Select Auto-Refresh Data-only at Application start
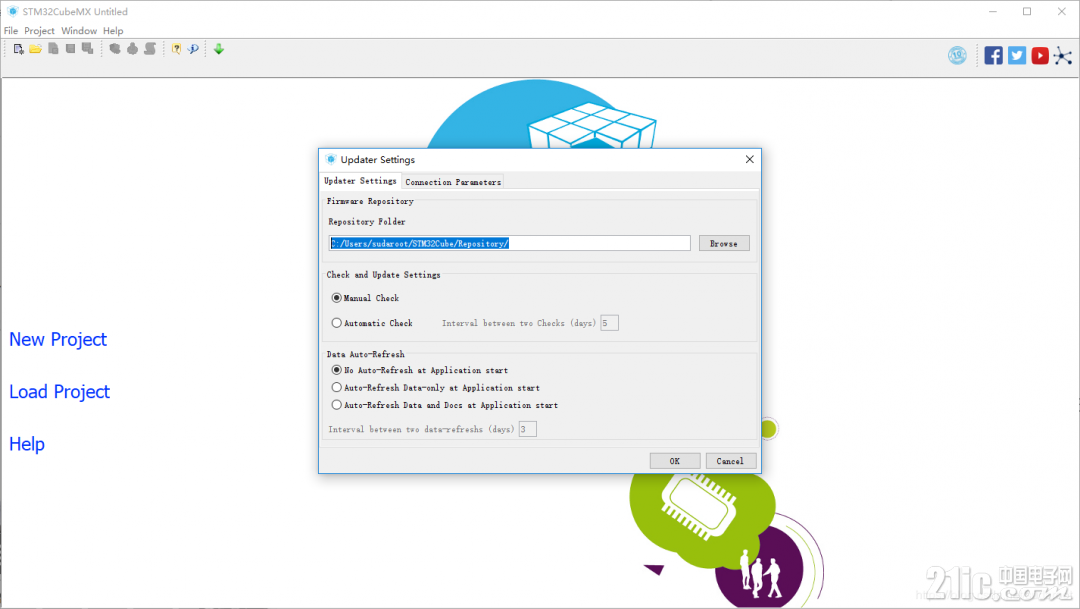The height and width of the screenshot is (609, 1080). (x=336, y=387)
